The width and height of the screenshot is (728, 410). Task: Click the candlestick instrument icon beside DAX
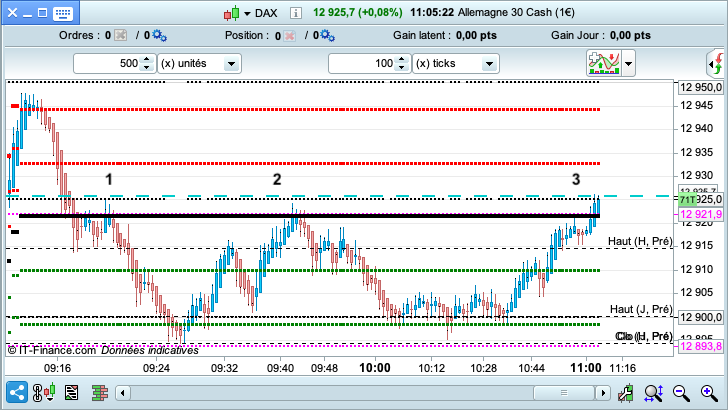(x=232, y=13)
